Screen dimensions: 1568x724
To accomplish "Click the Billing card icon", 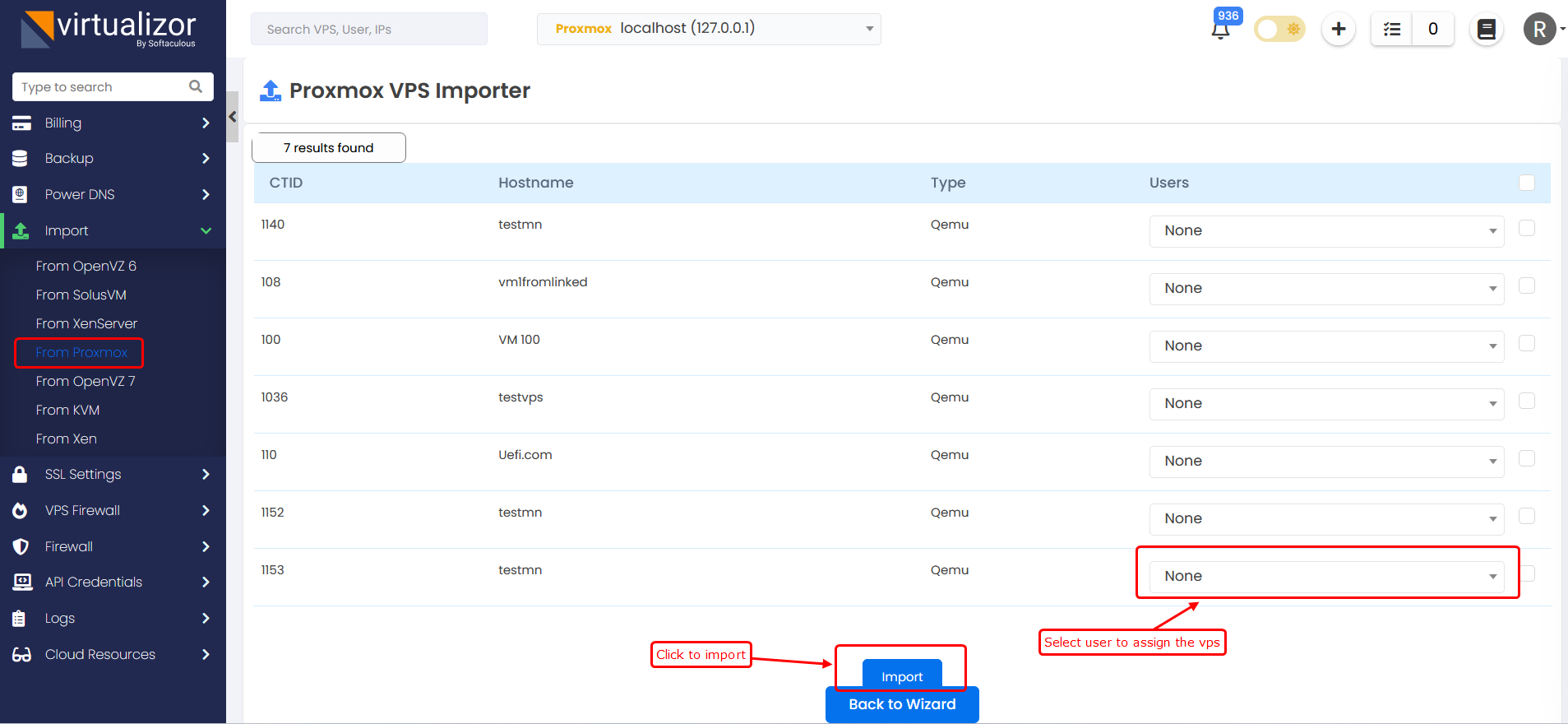I will pyautogui.click(x=21, y=123).
